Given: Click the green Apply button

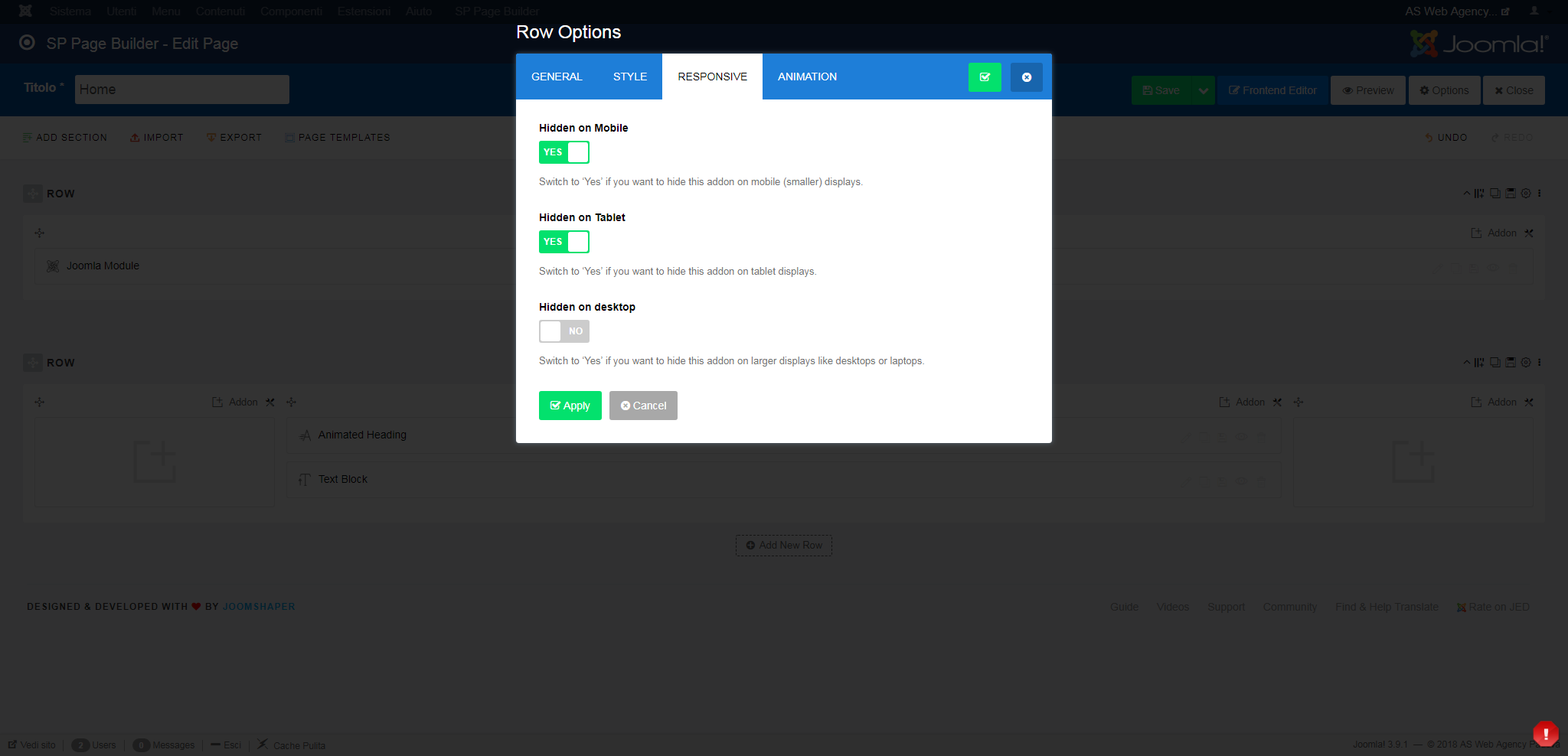Looking at the screenshot, I should 570,406.
